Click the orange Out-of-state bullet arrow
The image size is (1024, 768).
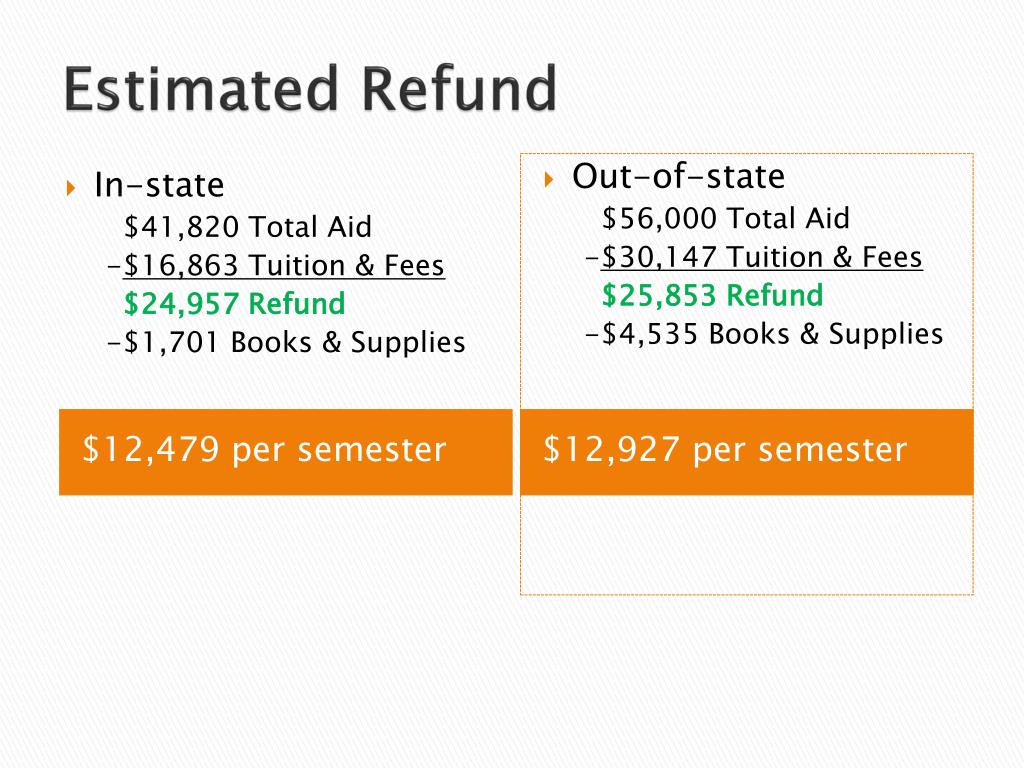click(549, 179)
